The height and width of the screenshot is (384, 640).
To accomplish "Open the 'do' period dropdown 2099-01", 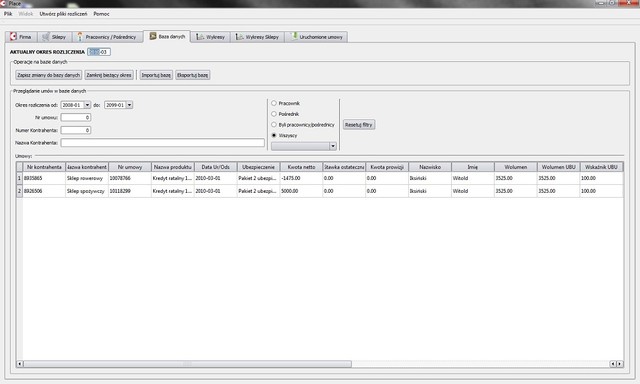I will (x=129, y=105).
